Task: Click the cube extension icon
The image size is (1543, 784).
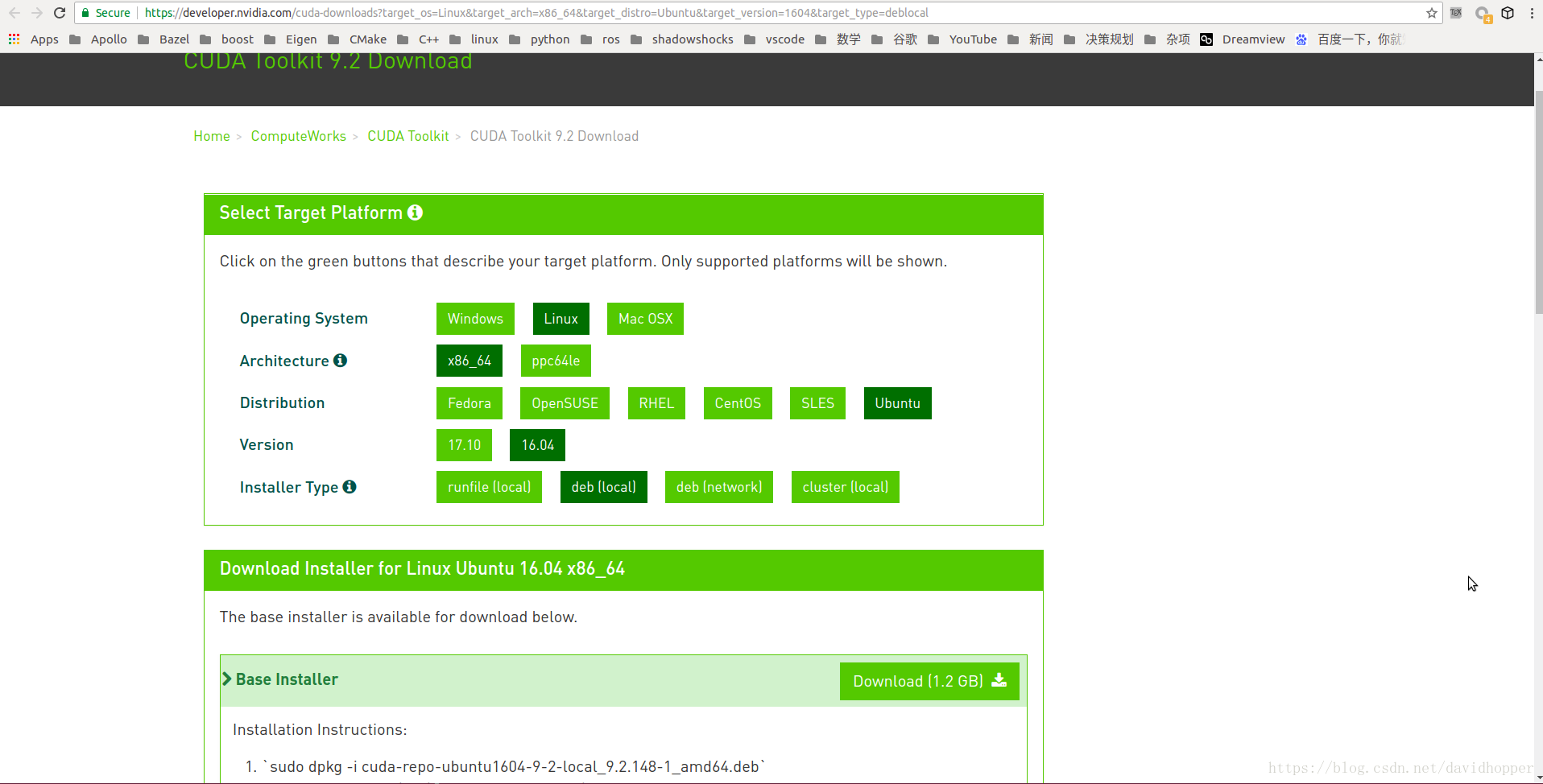Action: pyautogui.click(x=1508, y=13)
